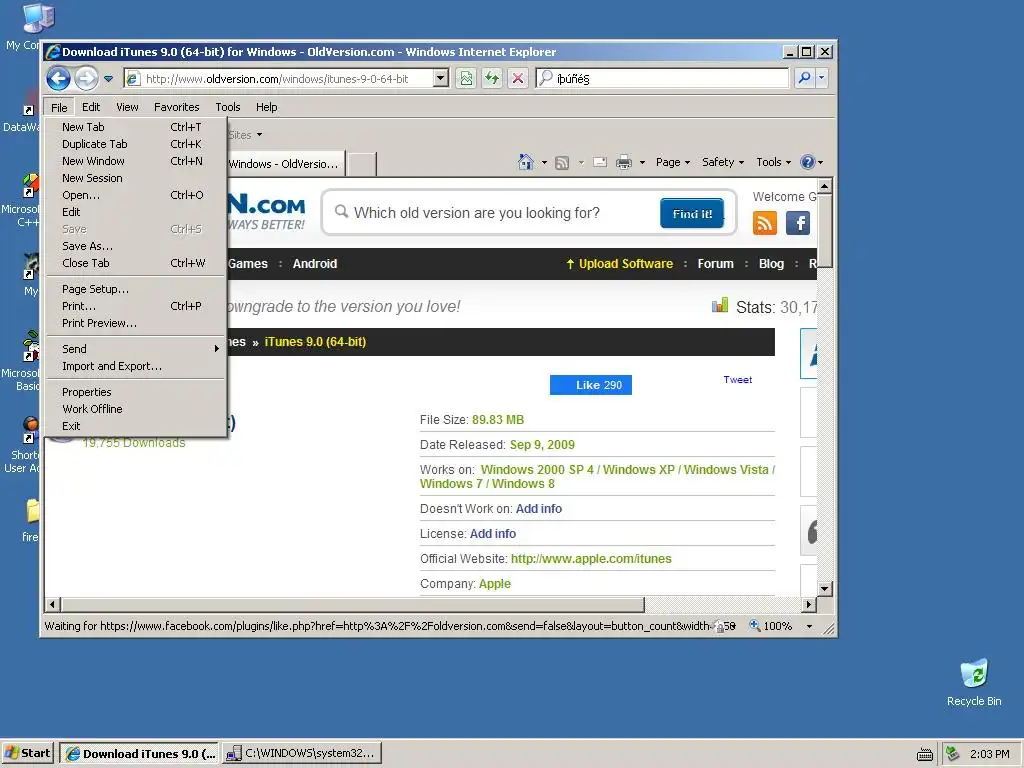Click the Facebook Like 290 button
This screenshot has height=768, width=1024.
(x=590, y=385)
